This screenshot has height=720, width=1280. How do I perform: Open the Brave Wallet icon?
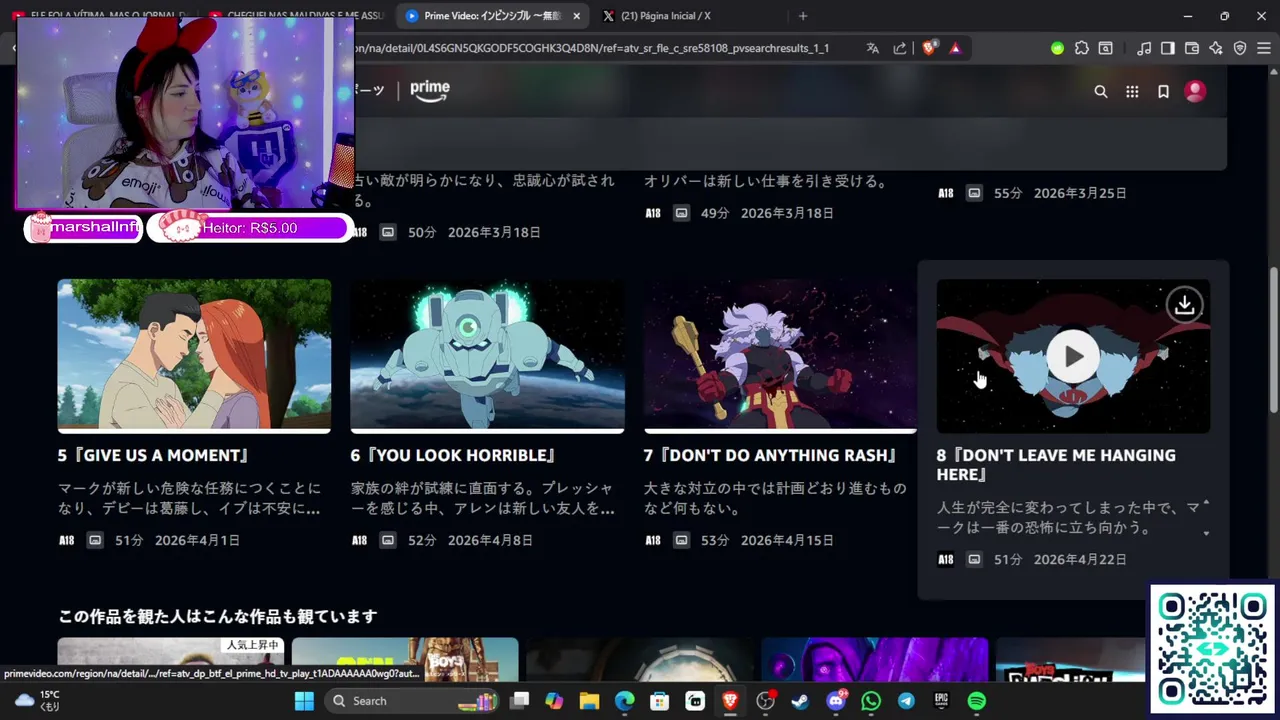click(1192, 48)
